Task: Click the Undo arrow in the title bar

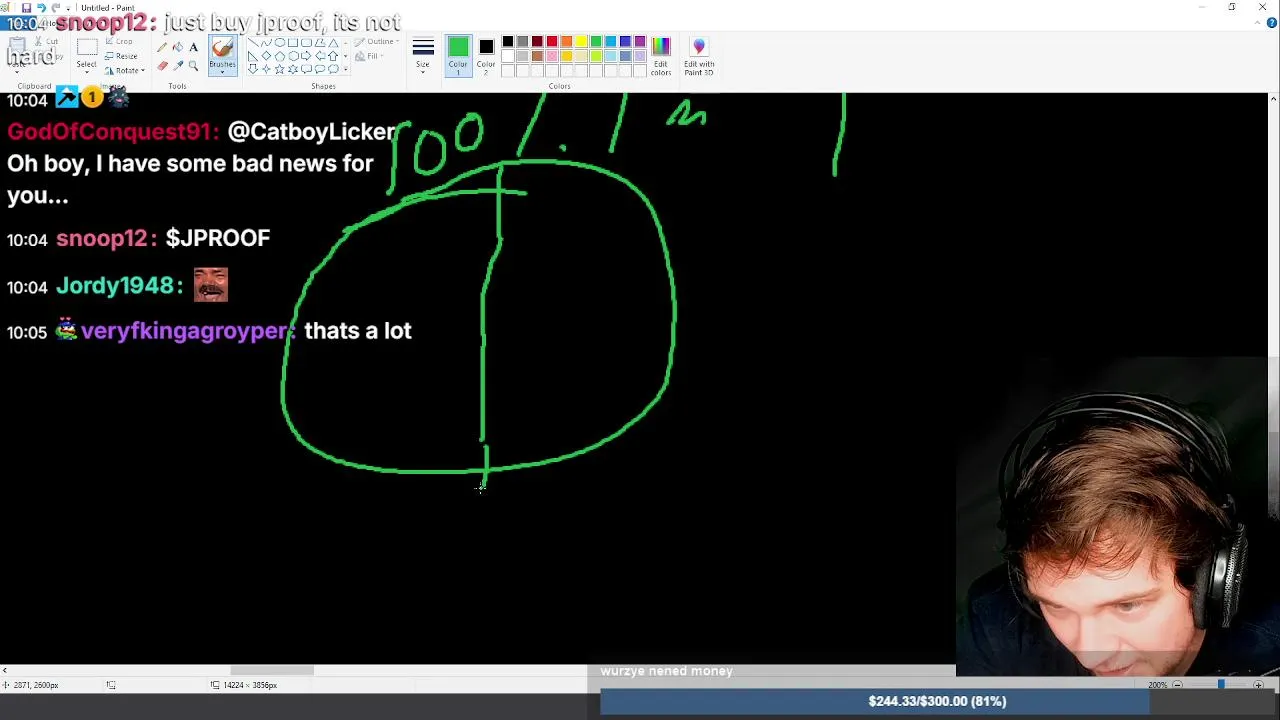Action: [41, 7]
